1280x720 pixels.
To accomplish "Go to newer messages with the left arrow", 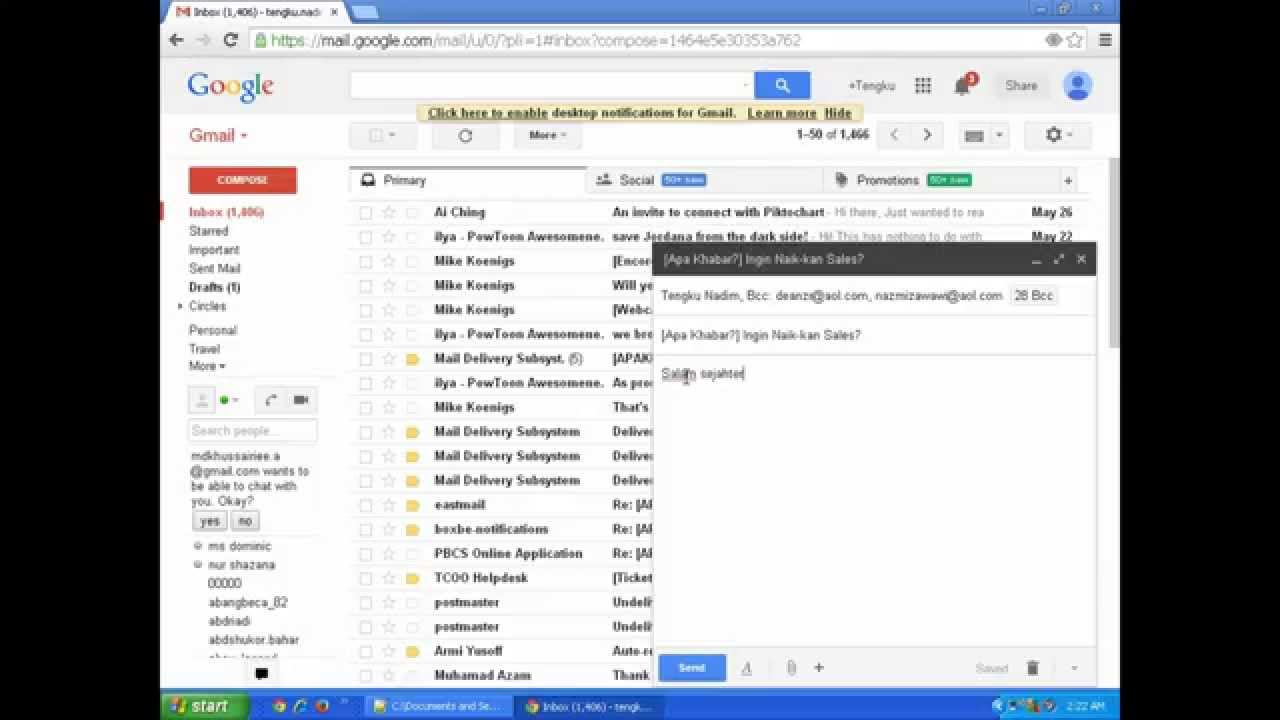I will [x=894, y=135].
